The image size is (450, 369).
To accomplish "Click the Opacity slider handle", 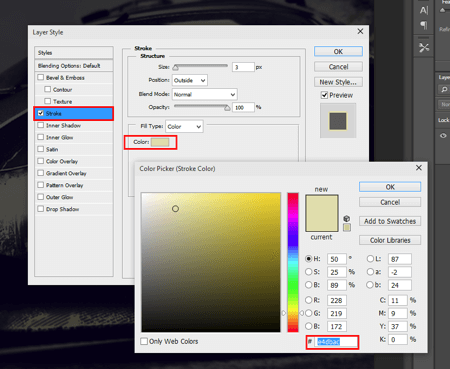I will (x=227, y=108).
